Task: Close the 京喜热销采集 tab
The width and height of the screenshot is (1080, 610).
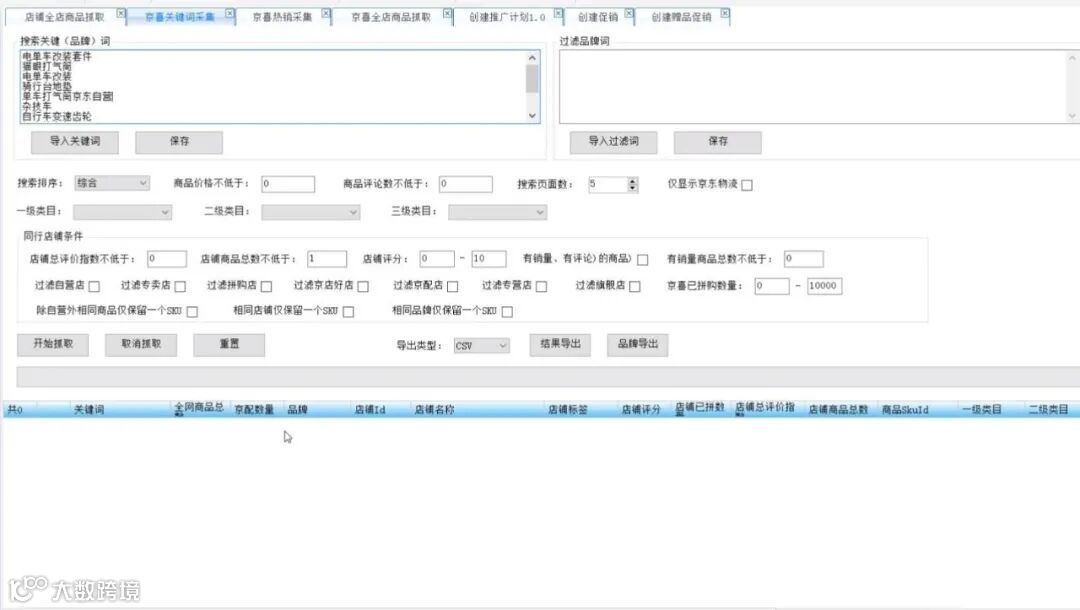Action: (x=326, y=13)
